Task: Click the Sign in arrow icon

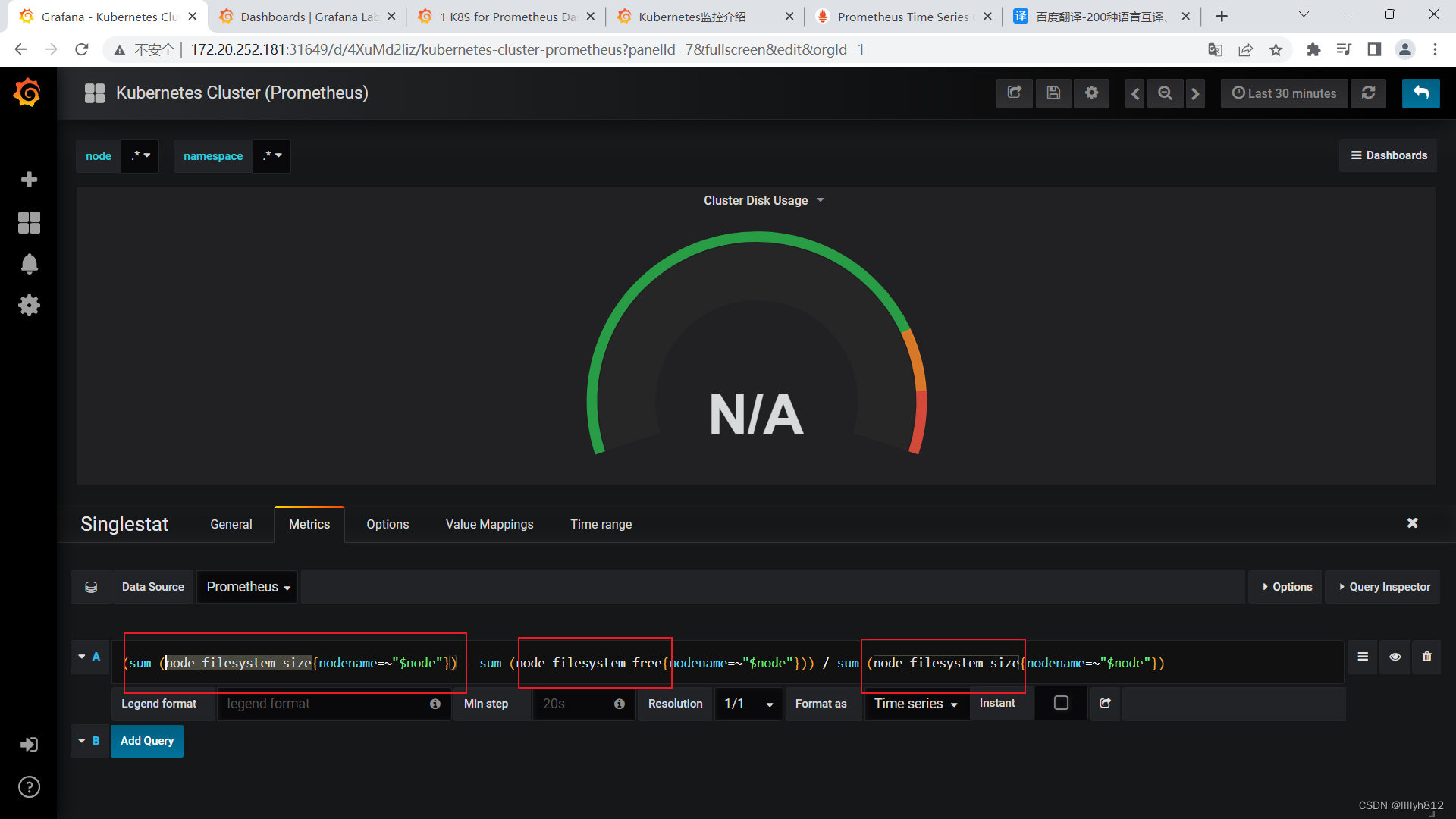Action: pyautogui.click(x=29, y=744)
